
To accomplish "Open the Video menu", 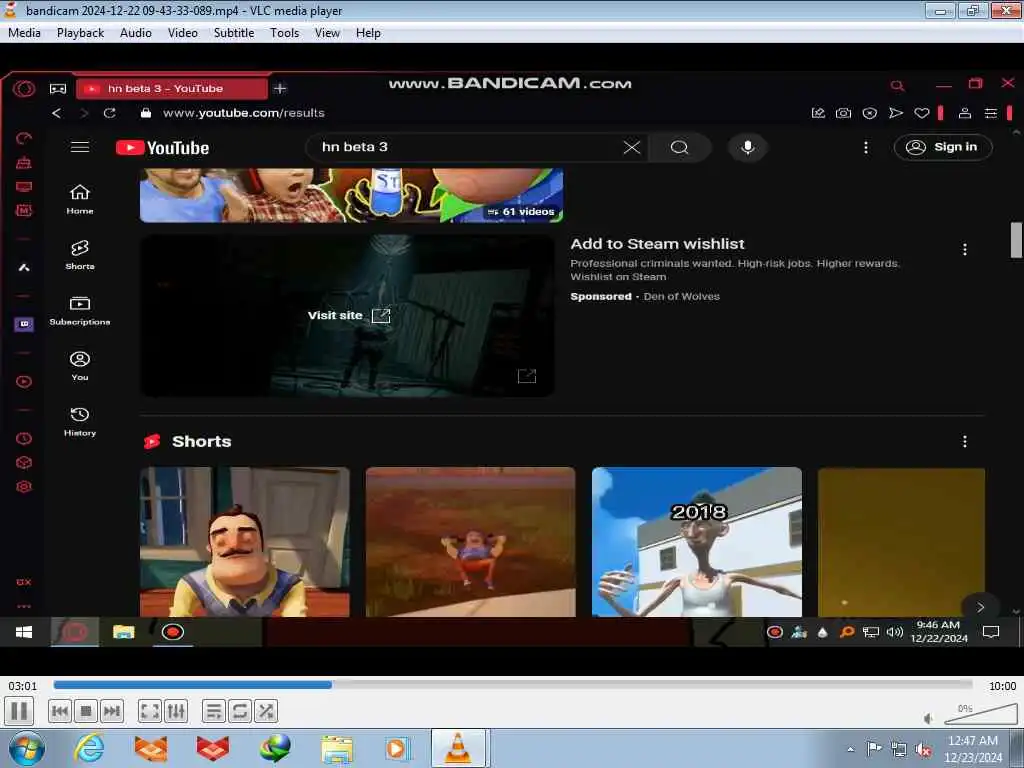I will [183, 33].
